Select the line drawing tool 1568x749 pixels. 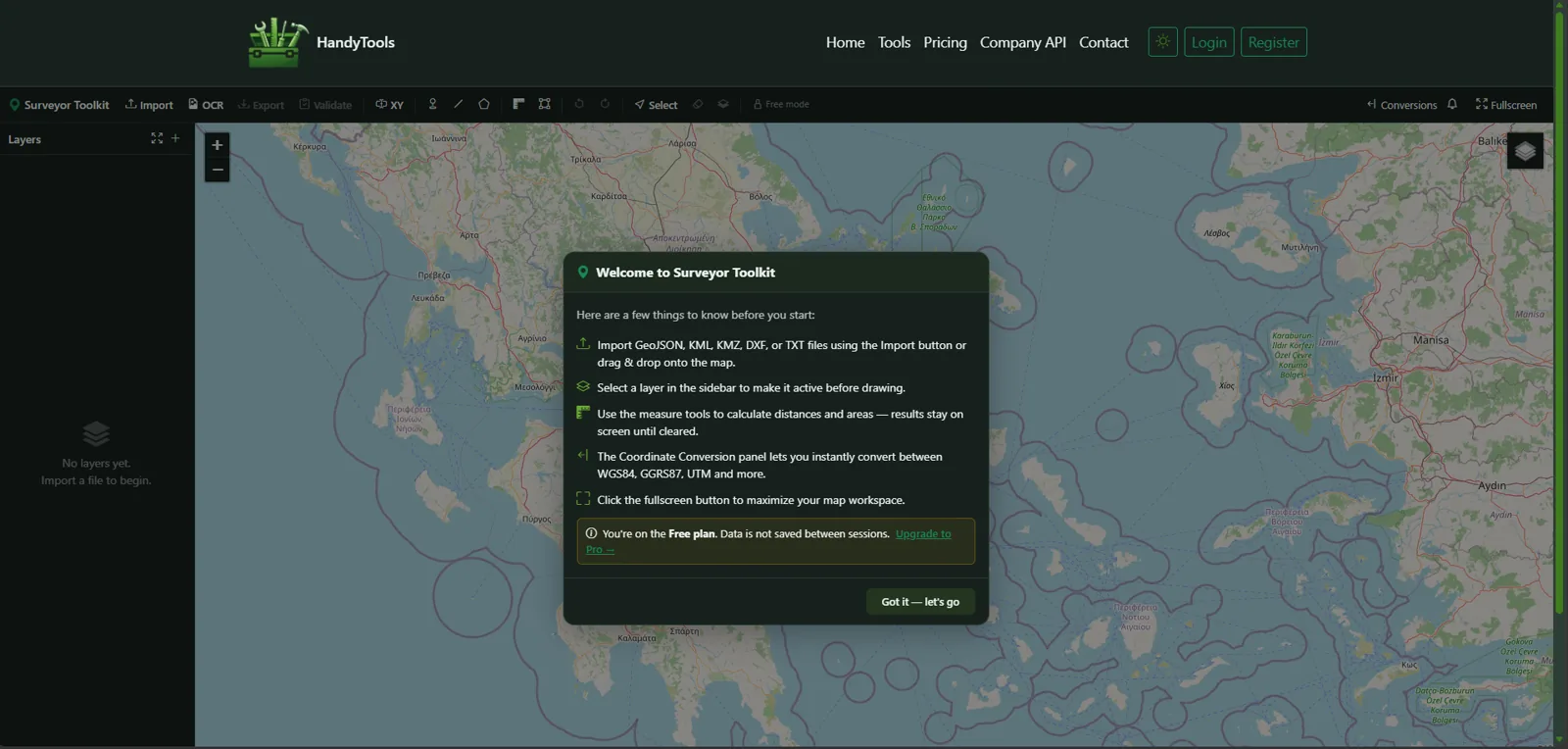pos(458,104)
